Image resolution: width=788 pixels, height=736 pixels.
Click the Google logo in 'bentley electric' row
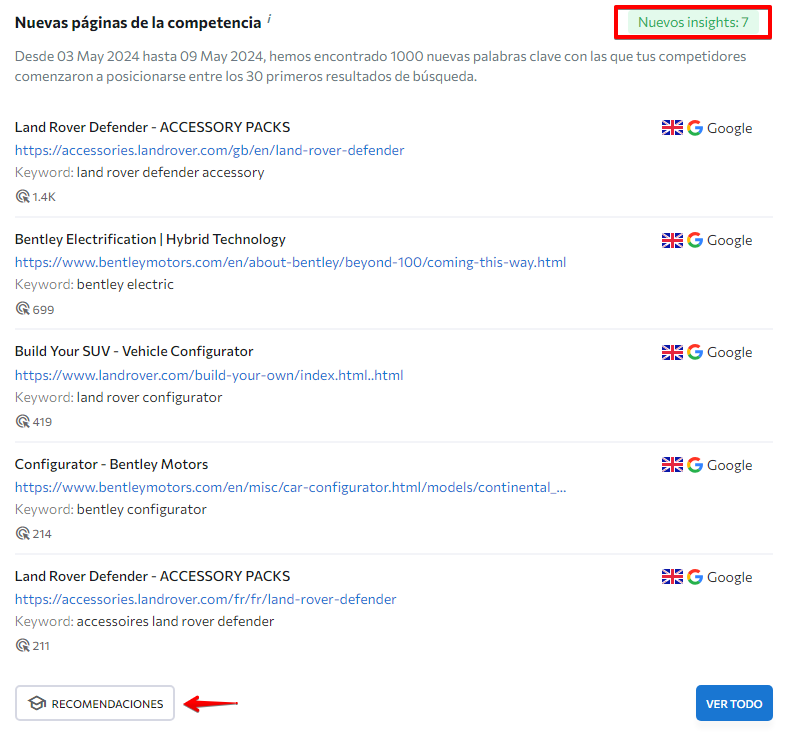point(695,240)
